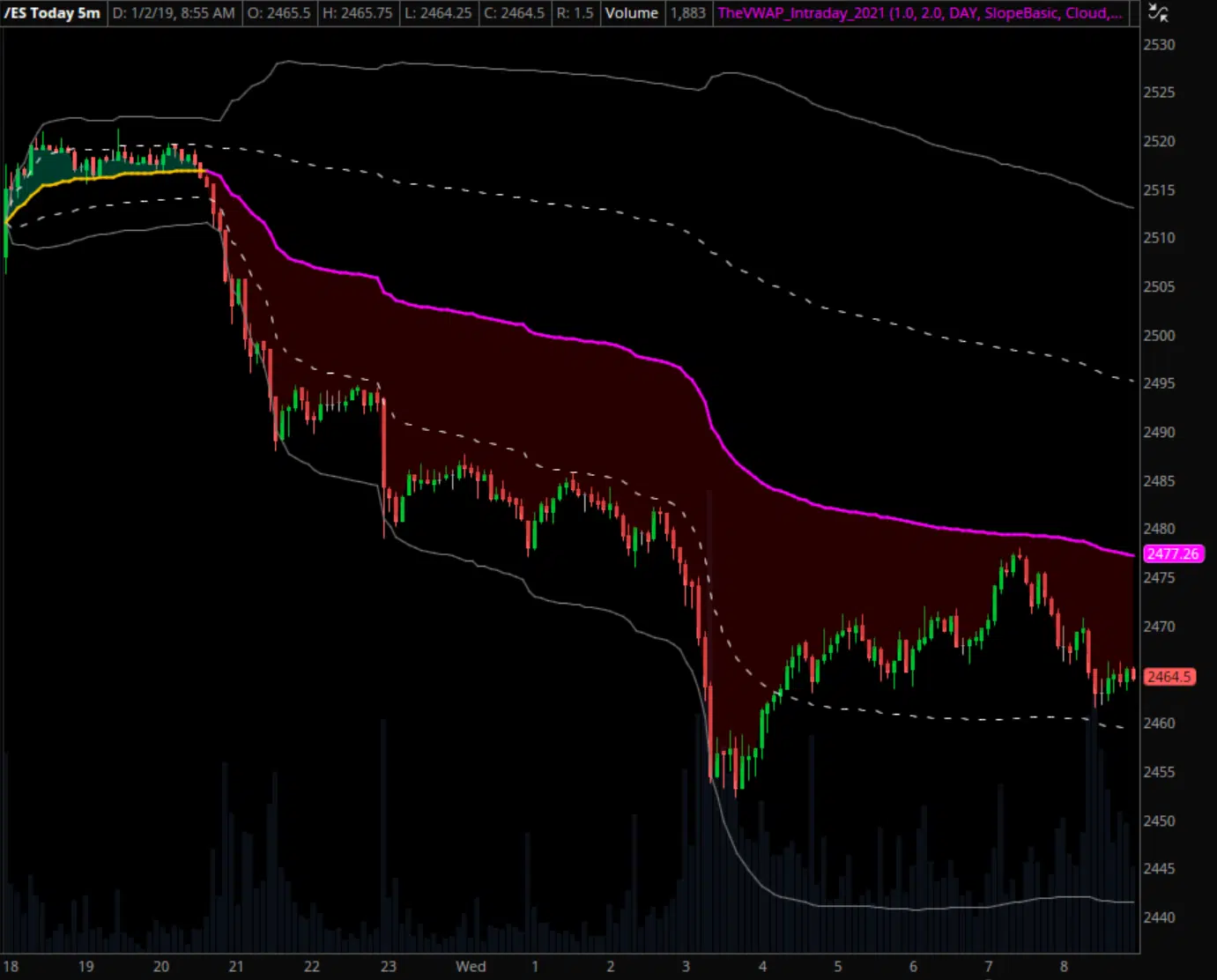The height and width of the screenshot is (980, 1217).
Task: Click the 2485 price axis label
Action: (x=1159, y=481)
